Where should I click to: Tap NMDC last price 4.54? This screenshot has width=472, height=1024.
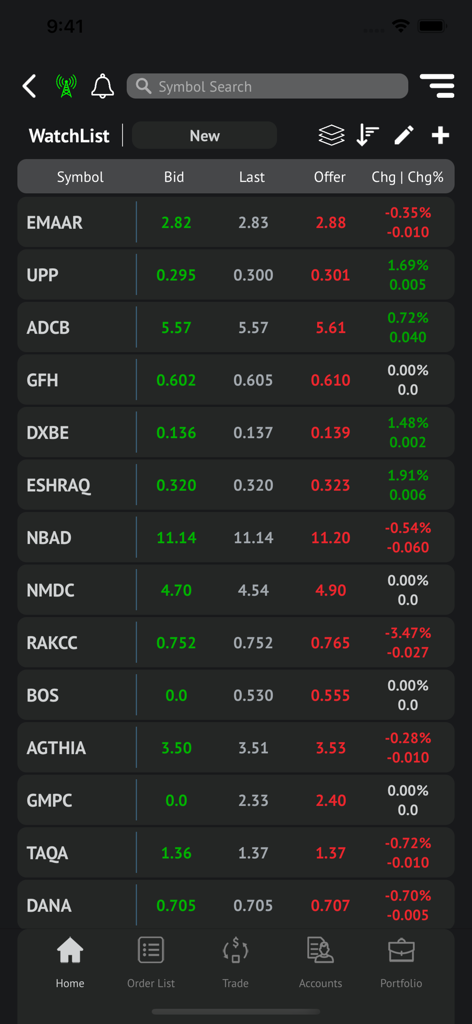pos(253,591)
